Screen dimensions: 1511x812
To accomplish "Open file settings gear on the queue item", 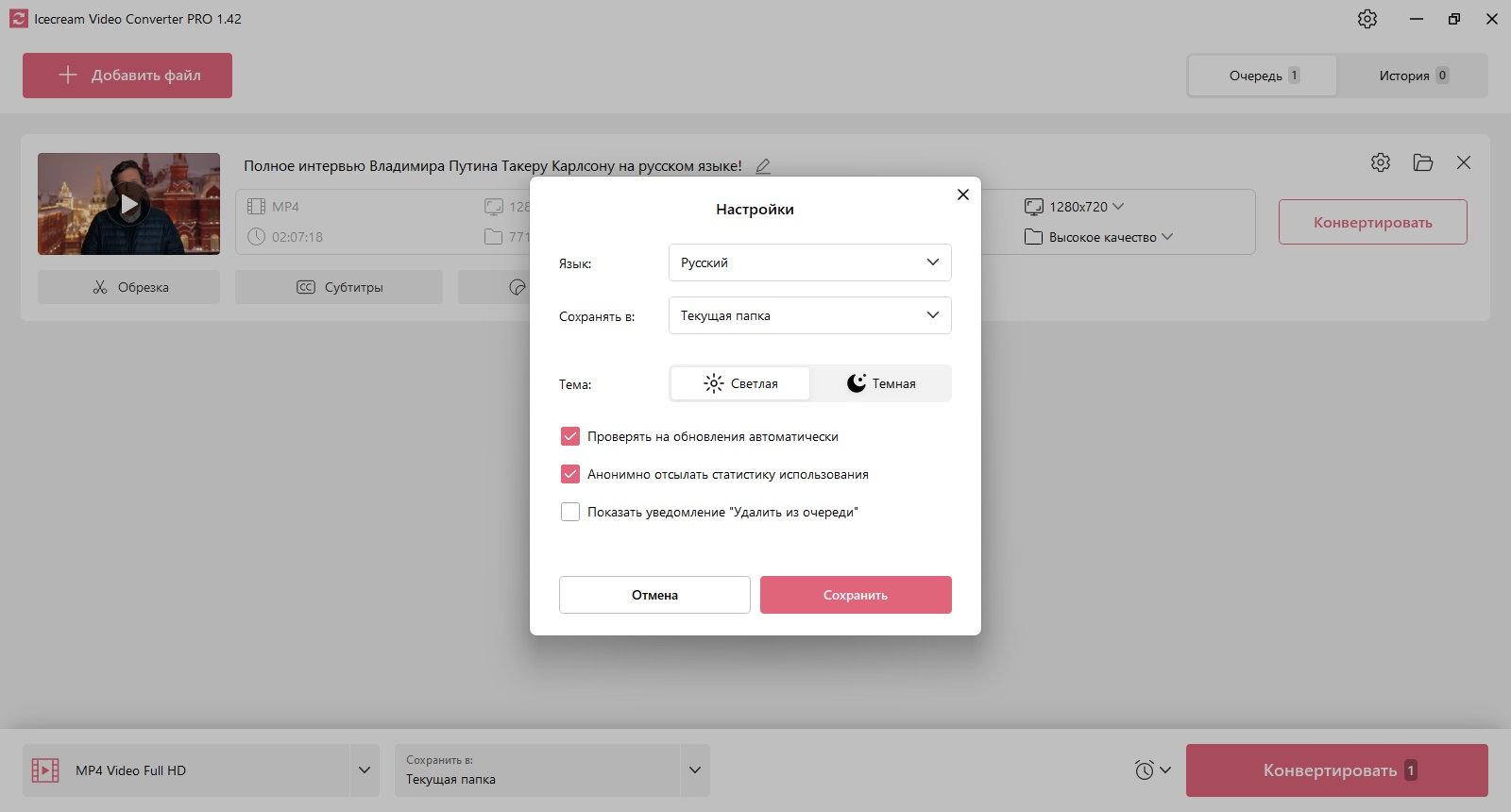I will click(x=1381, y=162).
